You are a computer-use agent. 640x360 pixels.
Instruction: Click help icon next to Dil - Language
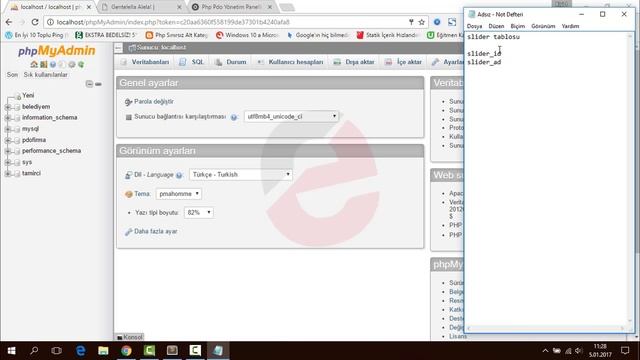[x=179, y=175]
